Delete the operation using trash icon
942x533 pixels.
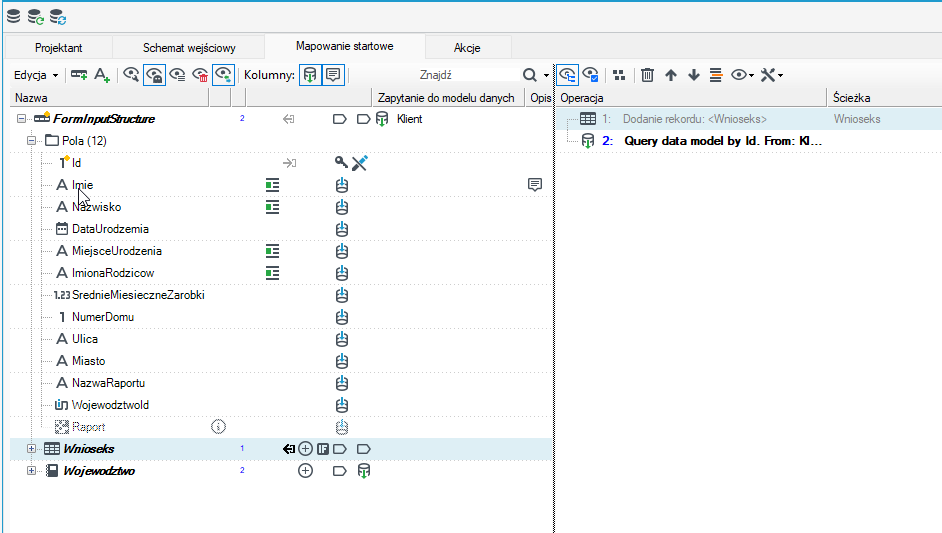point(647,75)
